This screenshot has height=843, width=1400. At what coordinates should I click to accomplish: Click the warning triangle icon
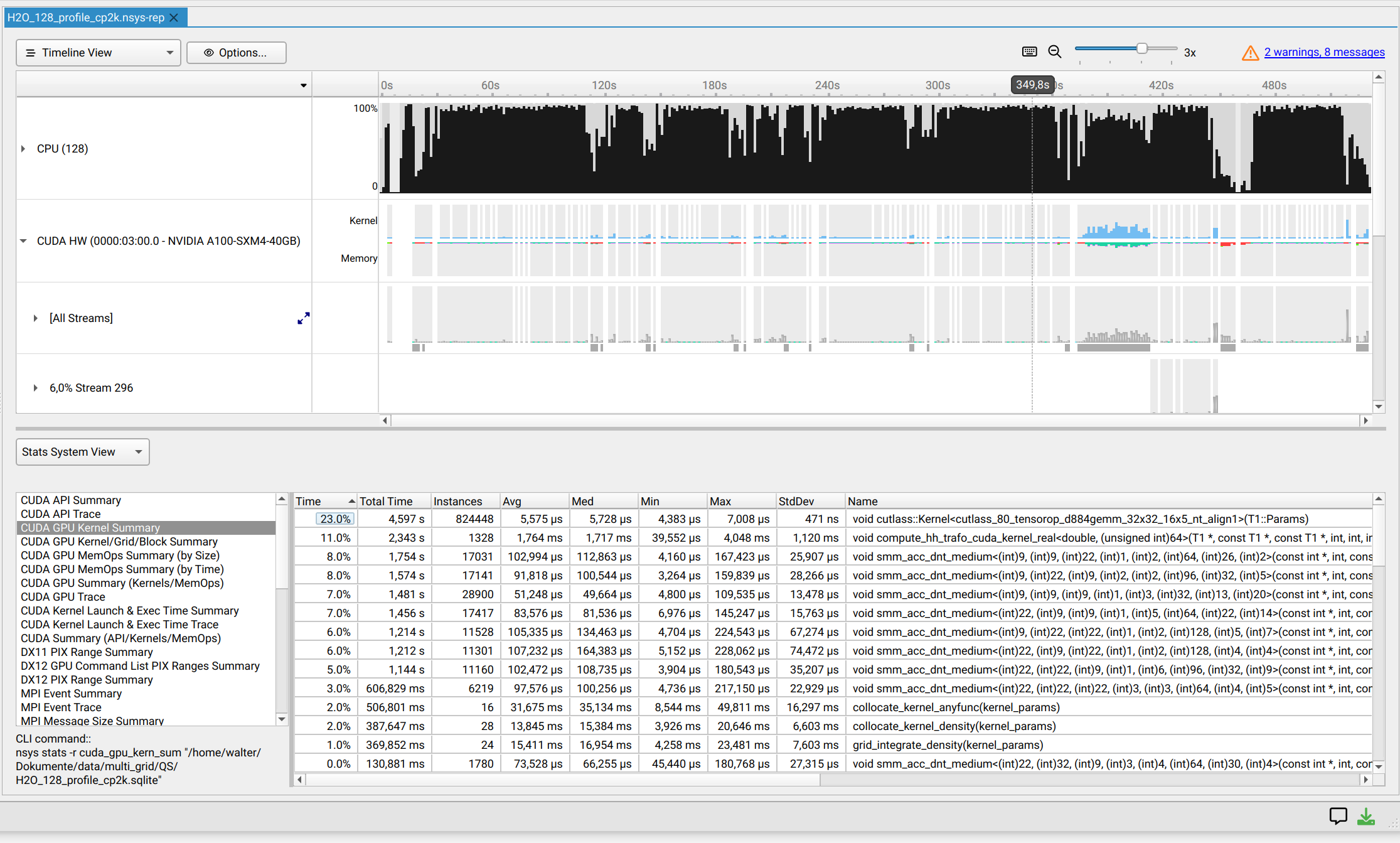1250,53
